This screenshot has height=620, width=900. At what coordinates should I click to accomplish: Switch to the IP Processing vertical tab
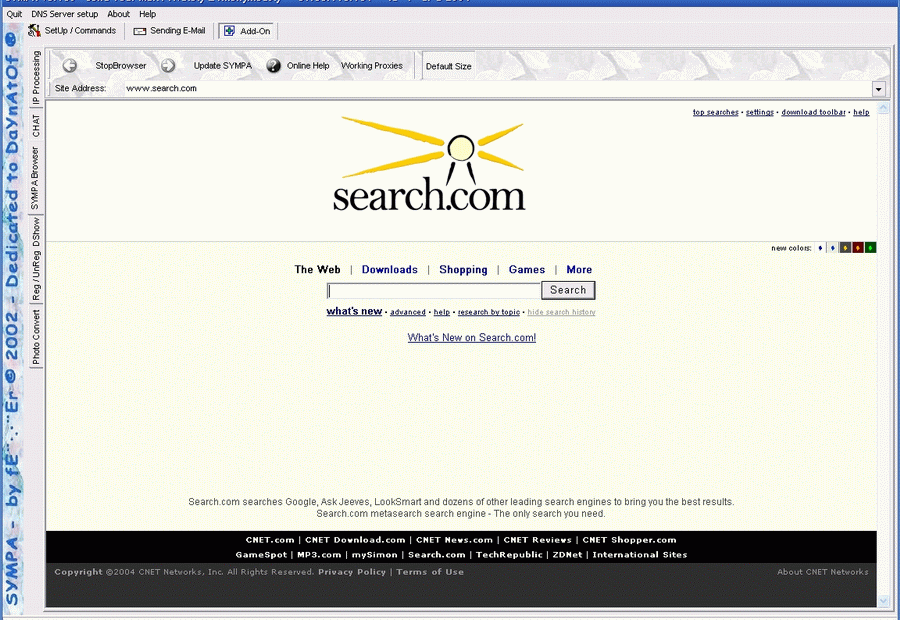coord(36,78)
